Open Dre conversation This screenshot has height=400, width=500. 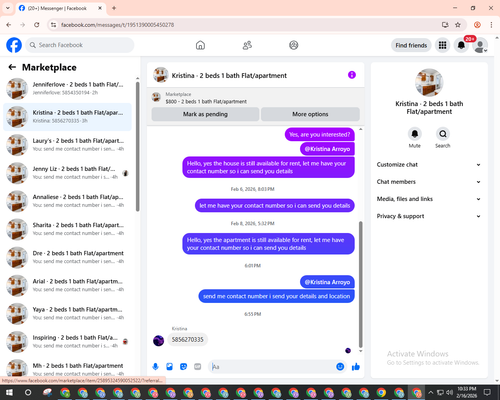(x=68, y=257)
